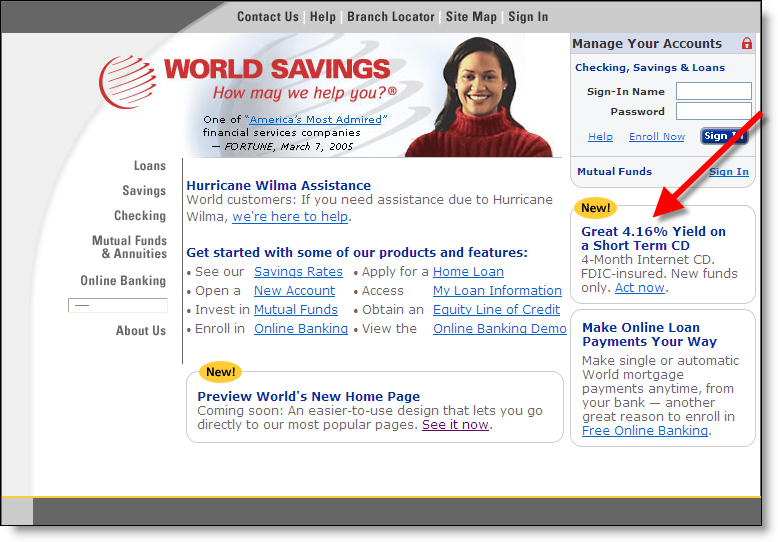The width and height of the screenshot is (778, 542).
Task: Open Help in the top navigation bar
Action: [323, 17]
